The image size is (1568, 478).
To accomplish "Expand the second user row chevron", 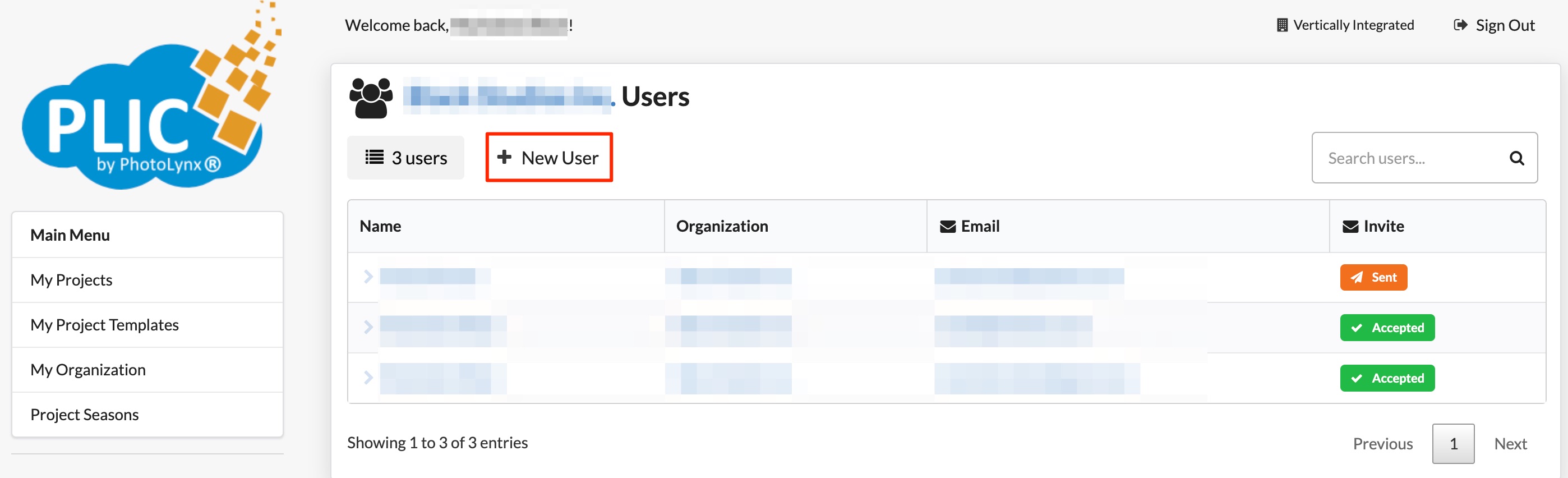I will [368, 327].
